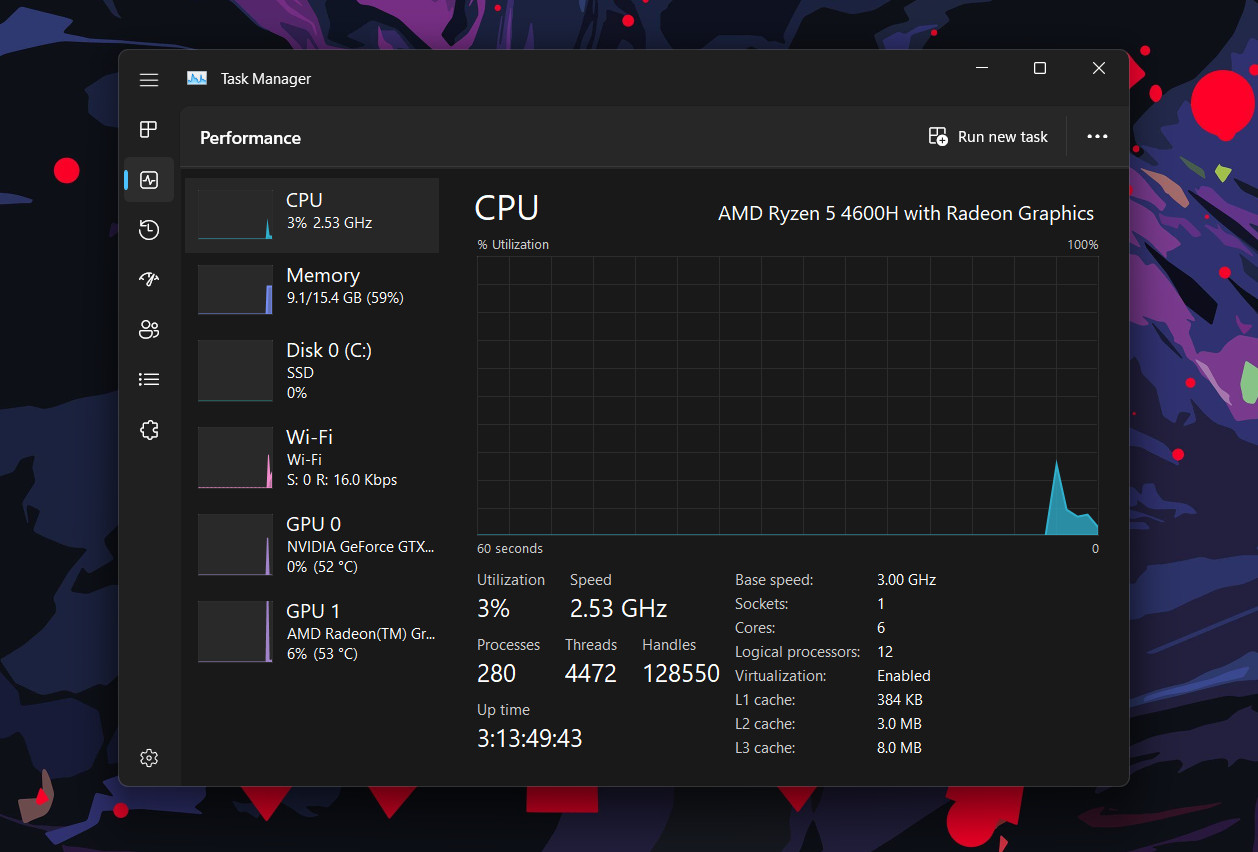Click the % Utilization graph label
This screenshot has height=852, width=1258.
click(x=513, y=245)
